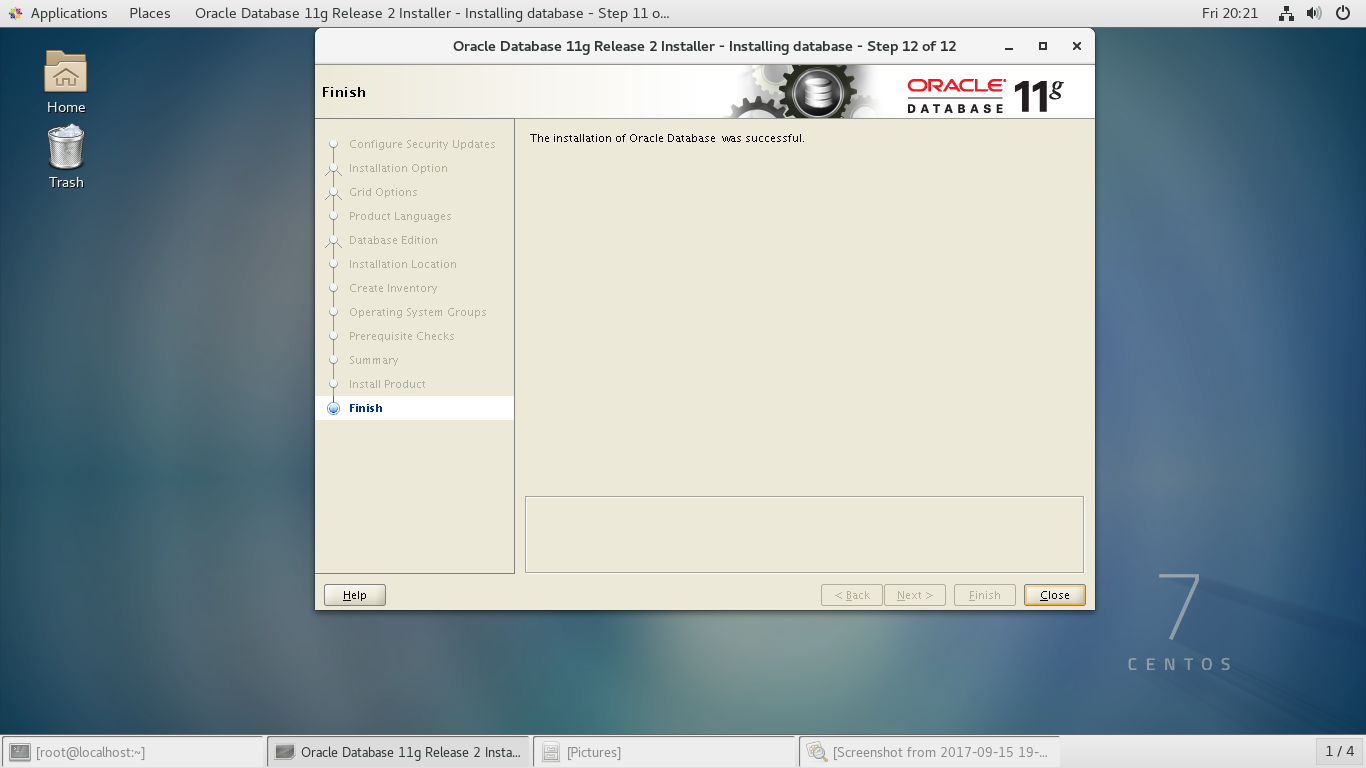
Task: Open the Trash desktop icon
Action: pyautogui.click(x=66, y=157)
